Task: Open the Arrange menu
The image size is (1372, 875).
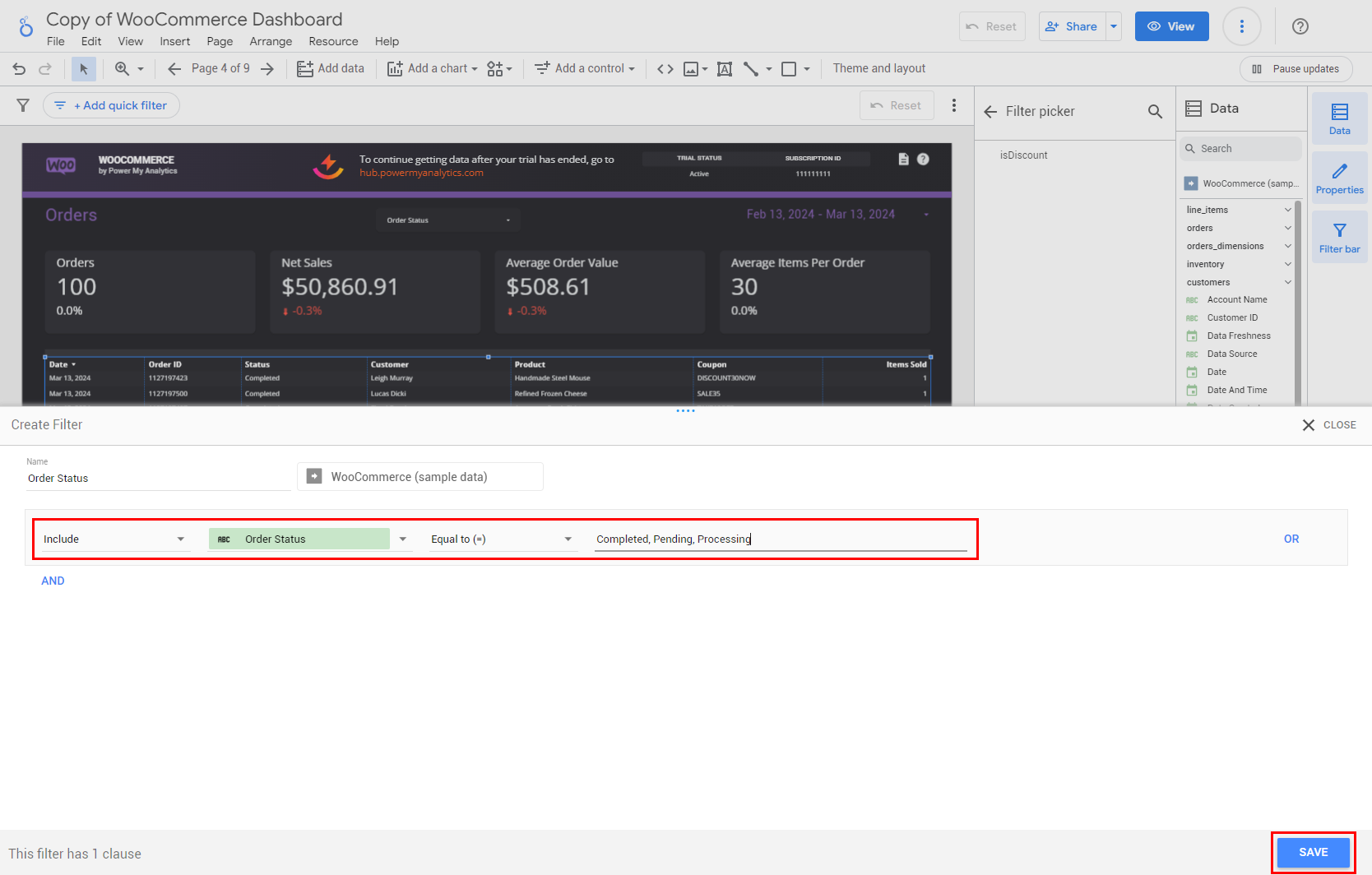Action: point(271,41)
